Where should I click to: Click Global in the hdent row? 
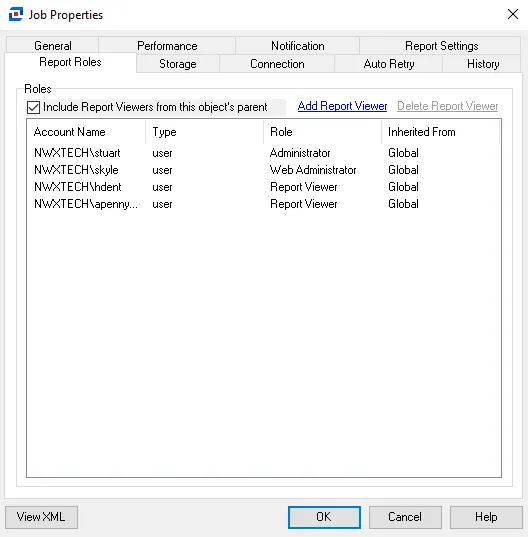pyautogui.click(x=403, y=187)
